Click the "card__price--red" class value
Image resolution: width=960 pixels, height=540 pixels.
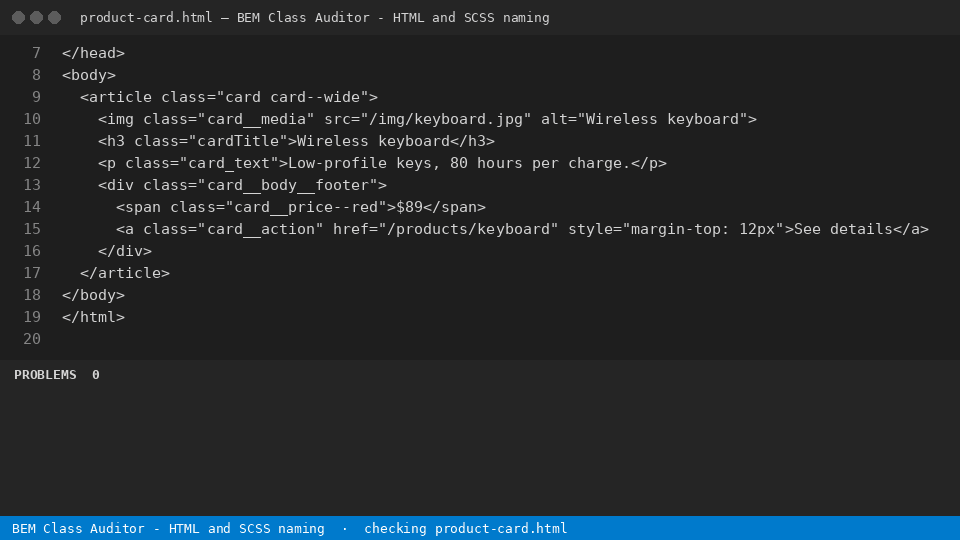coord(306,208)
